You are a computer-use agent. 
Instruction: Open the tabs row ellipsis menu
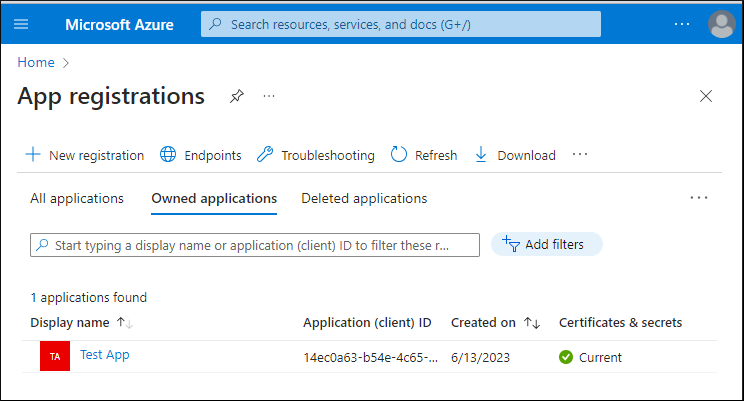[698, 198]
